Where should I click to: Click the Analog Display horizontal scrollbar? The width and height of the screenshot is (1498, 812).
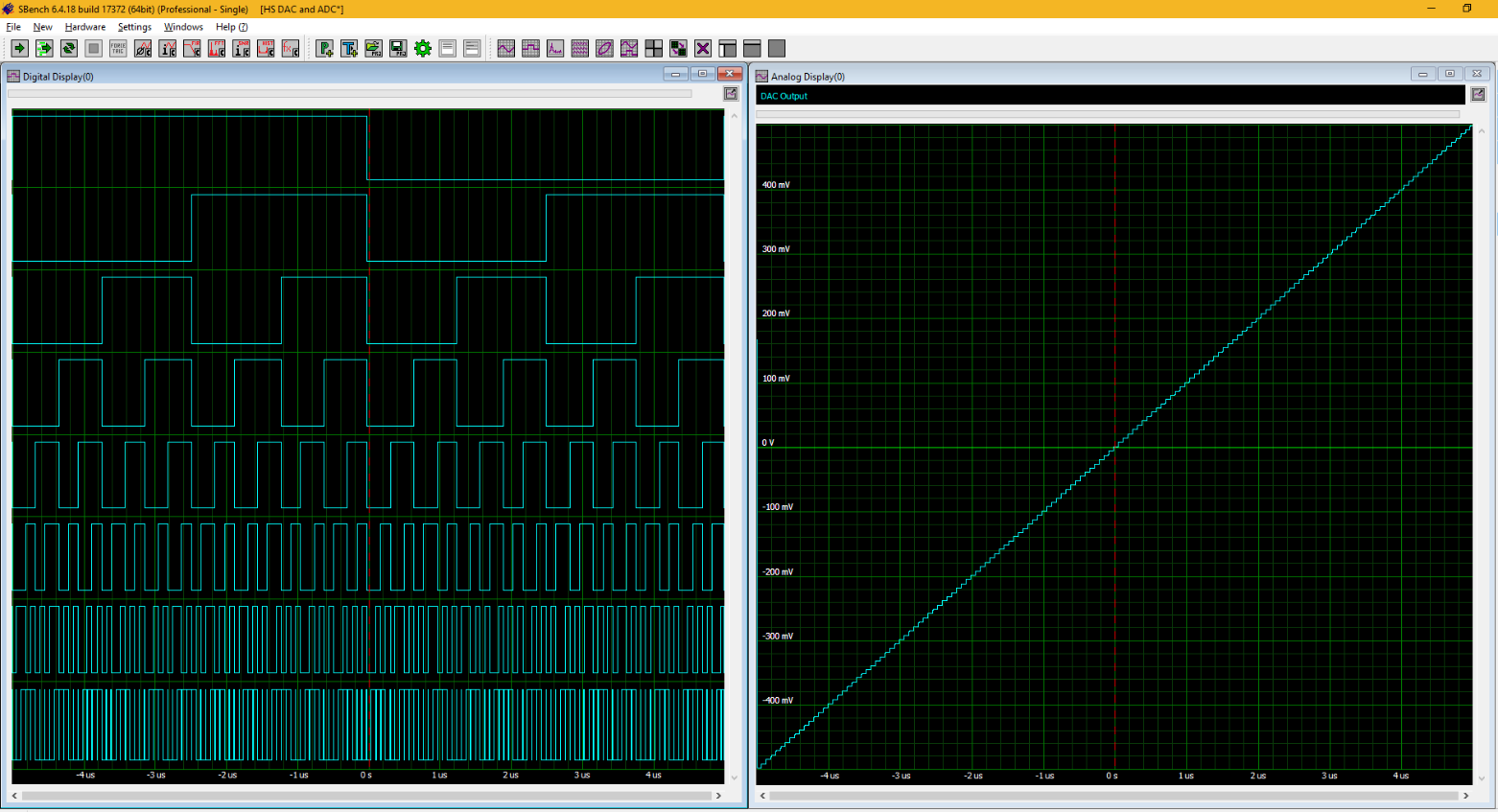click(1112, 796)
